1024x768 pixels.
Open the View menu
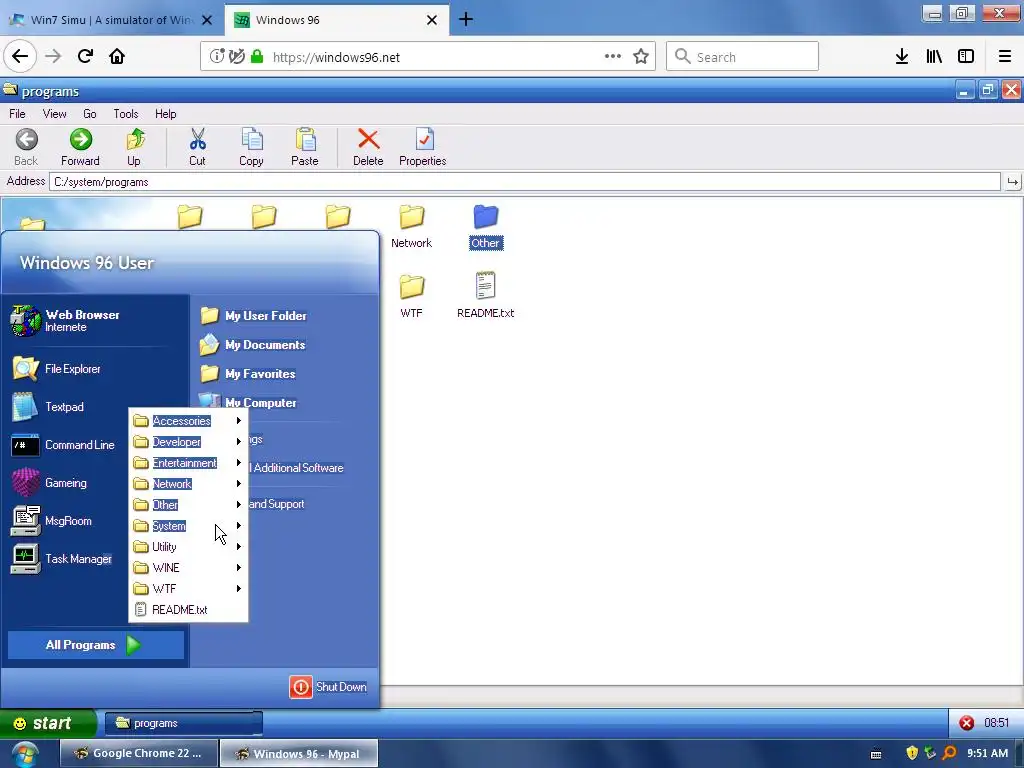tap(54, 114)
